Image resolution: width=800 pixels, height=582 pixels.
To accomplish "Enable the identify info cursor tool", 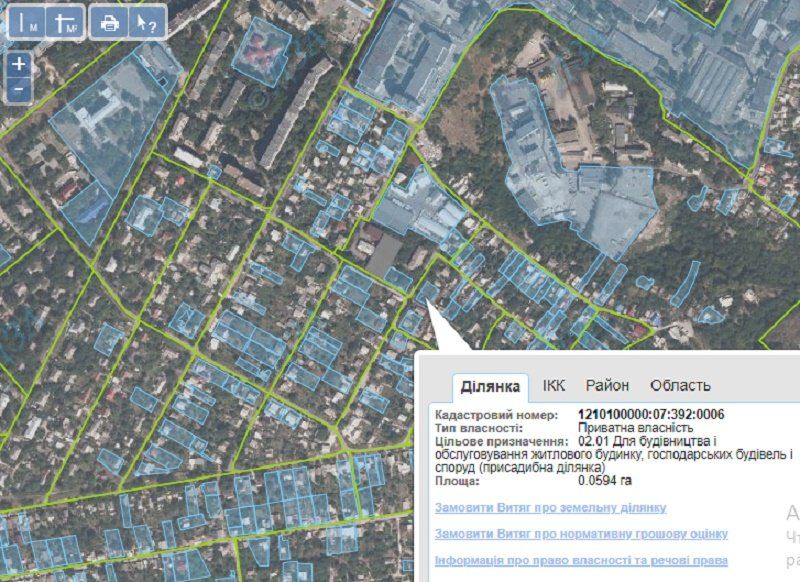I will (x=147, y=22).
